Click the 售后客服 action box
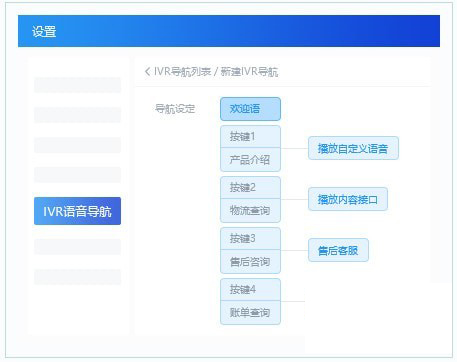457x362 pixels. coord(338,250)
